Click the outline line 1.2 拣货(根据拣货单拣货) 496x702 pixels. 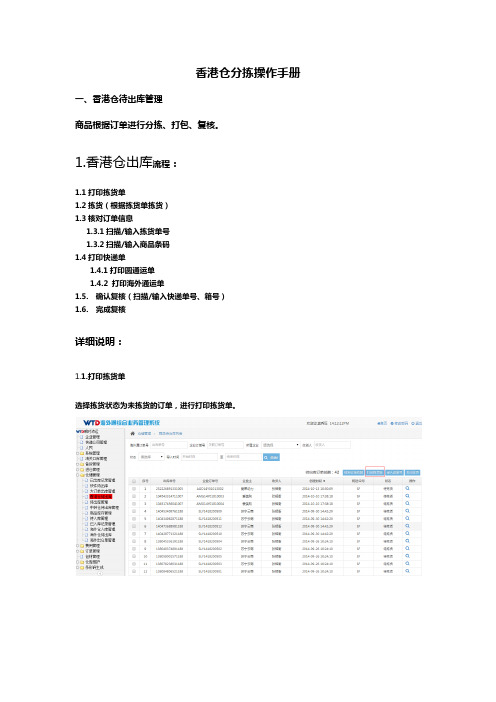[x=122, y=205]
